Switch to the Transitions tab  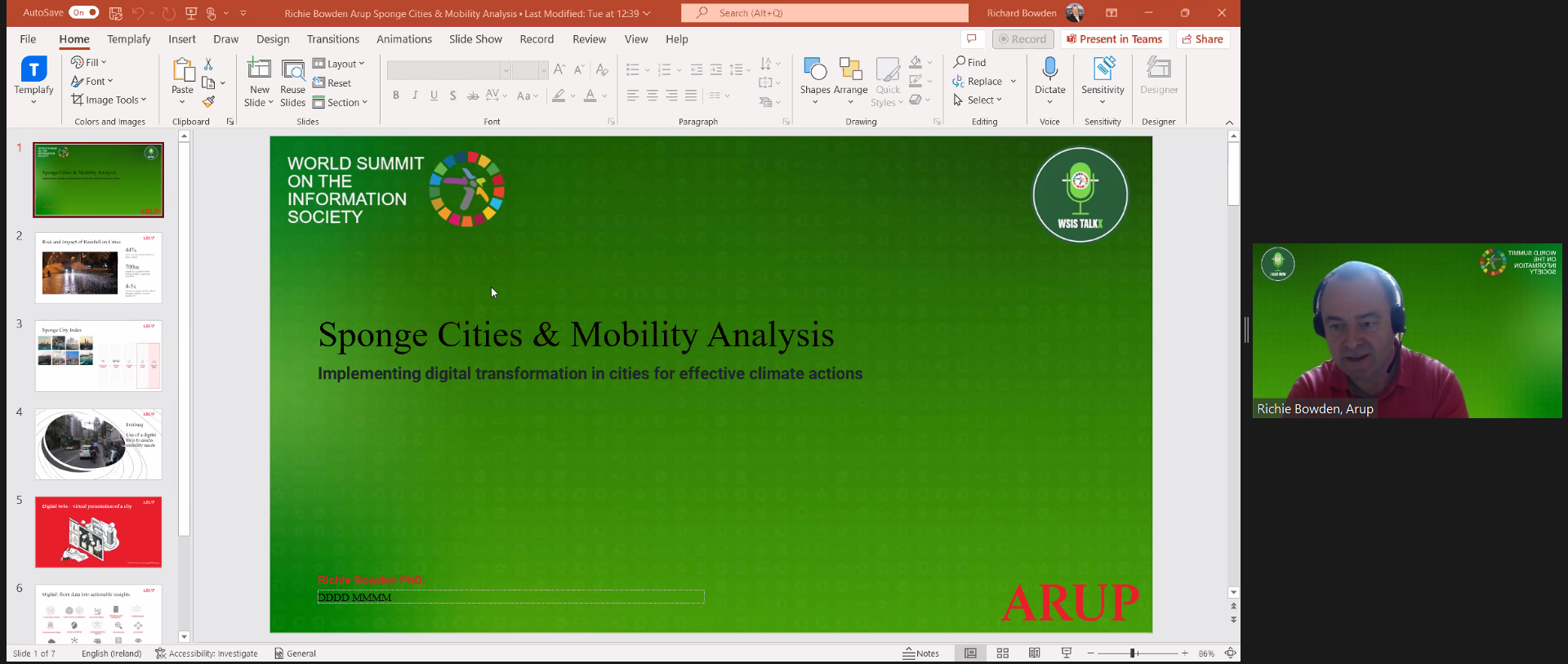(333, 39)
